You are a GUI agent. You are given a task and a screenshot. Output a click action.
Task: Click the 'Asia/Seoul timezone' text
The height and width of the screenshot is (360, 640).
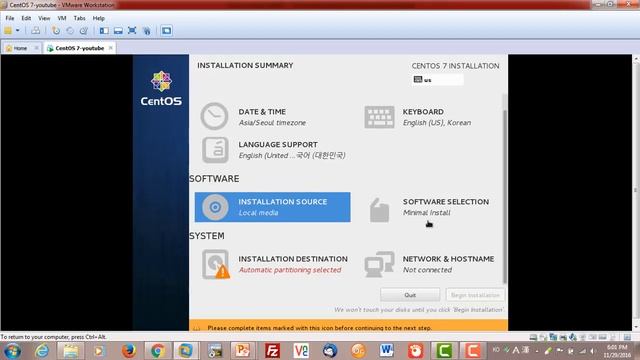coord(272,123)
